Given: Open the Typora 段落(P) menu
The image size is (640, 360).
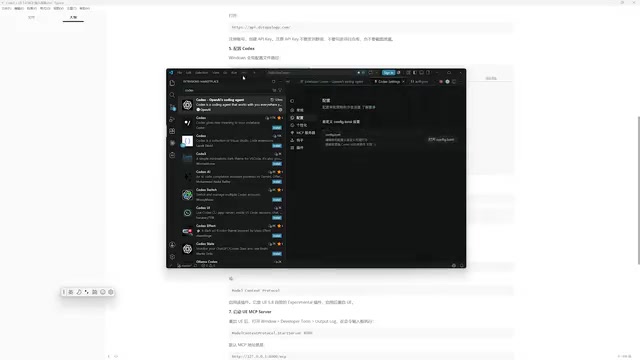Looking at the screenshot, I should (x=32, y=8).
